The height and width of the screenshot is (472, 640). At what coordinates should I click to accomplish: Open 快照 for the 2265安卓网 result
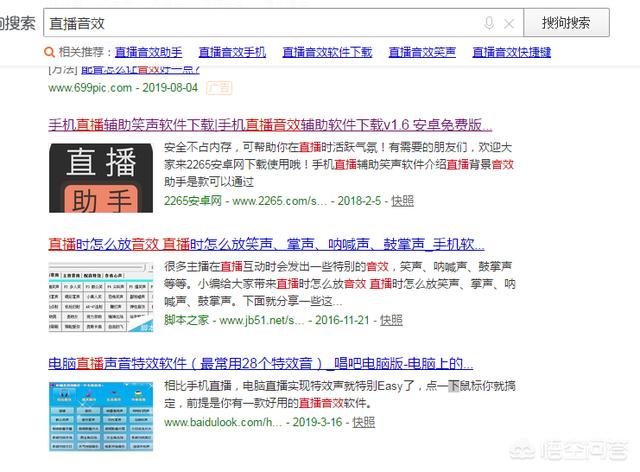point(402,201)
